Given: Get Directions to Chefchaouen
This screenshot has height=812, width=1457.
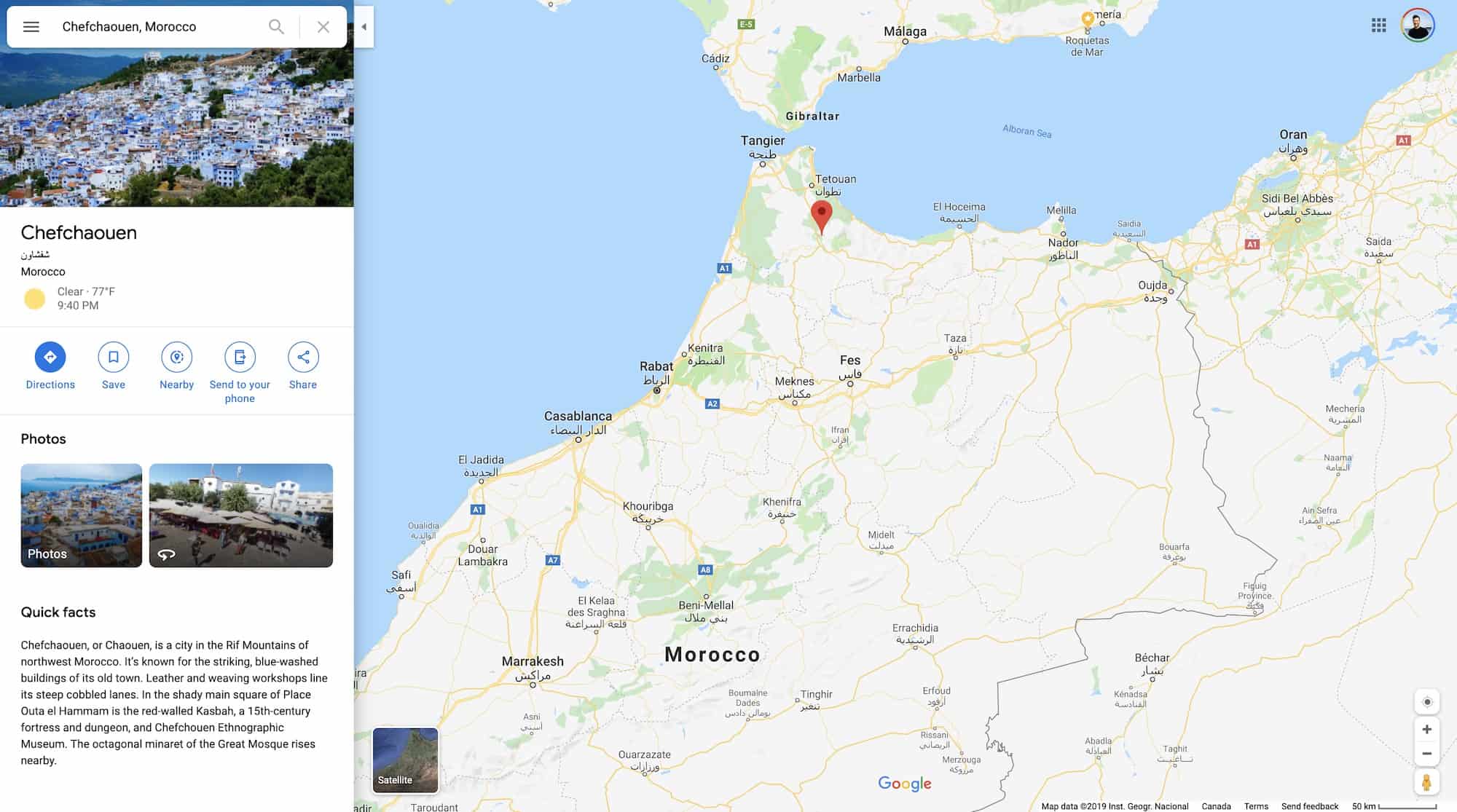Looking at the screenshot, I should point(50,366).
